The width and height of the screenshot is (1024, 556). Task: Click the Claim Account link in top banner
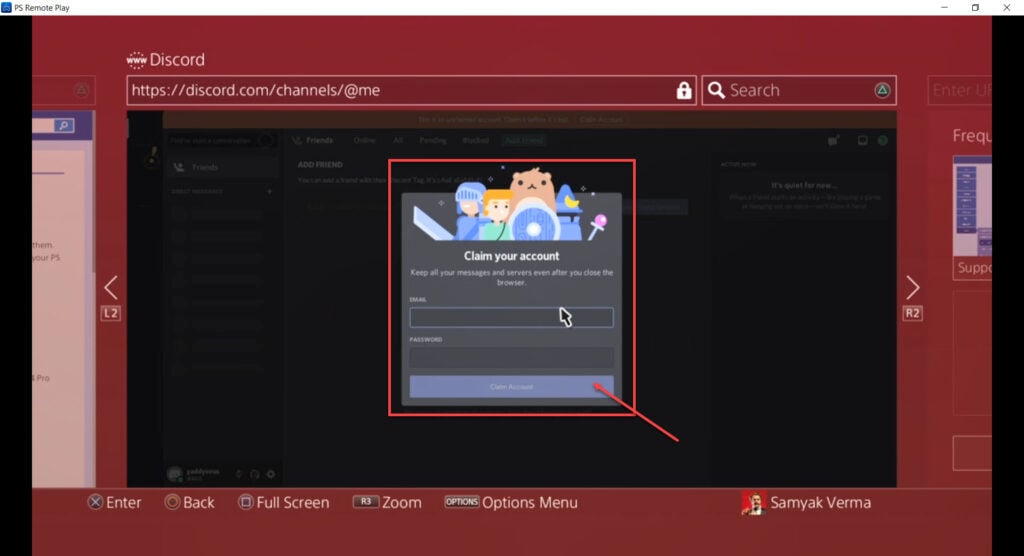601,120
